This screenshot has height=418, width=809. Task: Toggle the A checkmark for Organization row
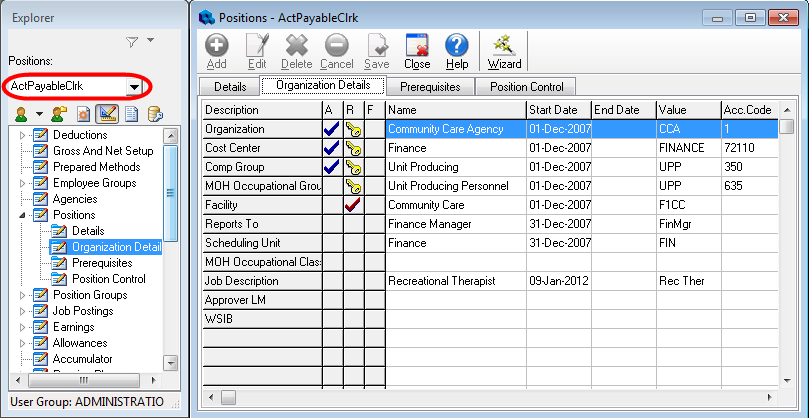coord(332,129)
